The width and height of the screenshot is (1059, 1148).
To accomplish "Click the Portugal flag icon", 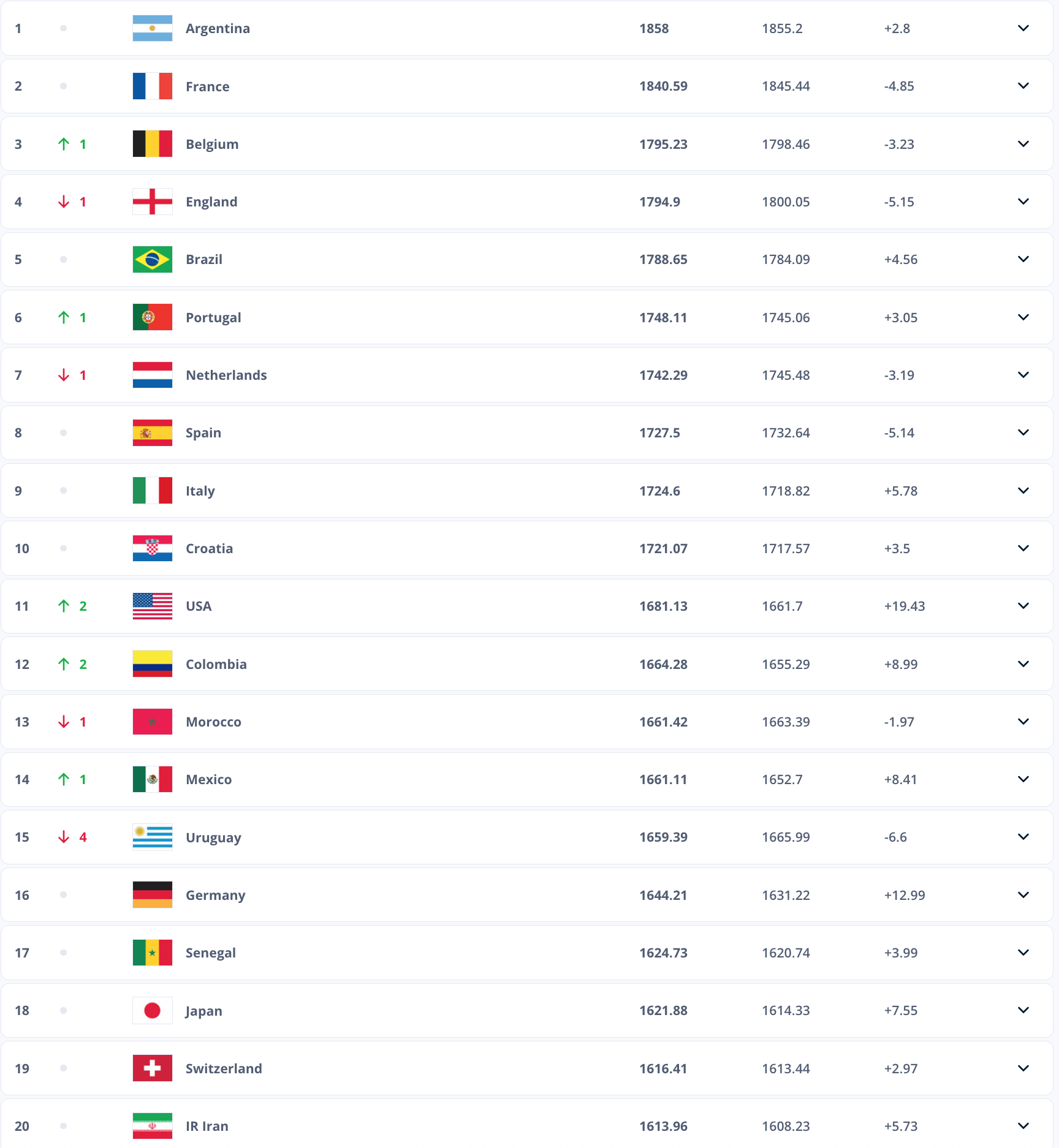I will (152, 317).
